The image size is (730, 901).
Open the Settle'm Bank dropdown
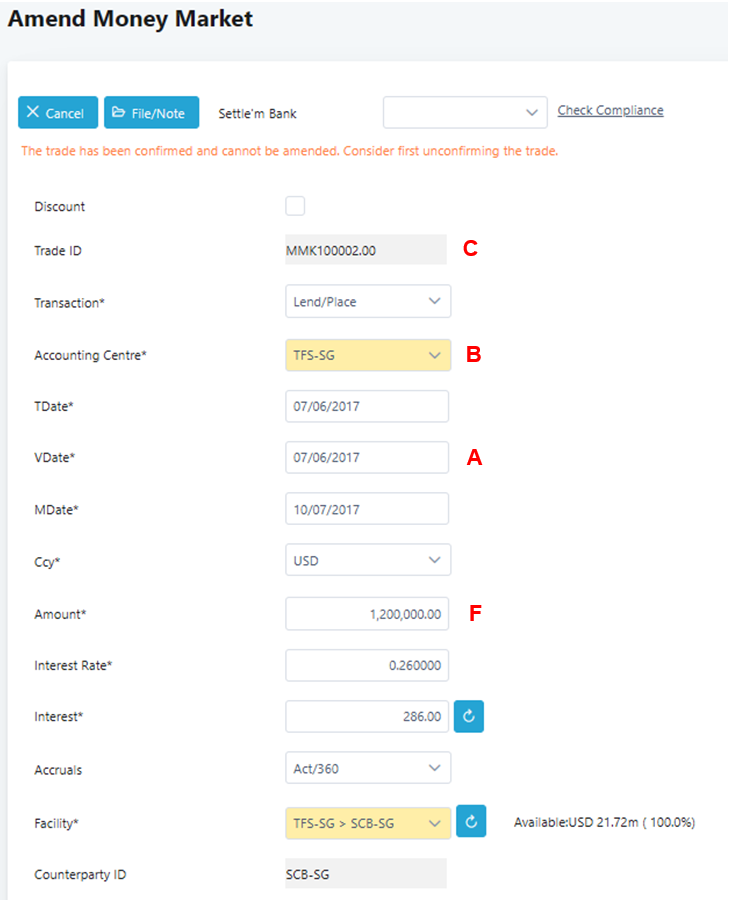pyautogui.click(x=465, y=113)
